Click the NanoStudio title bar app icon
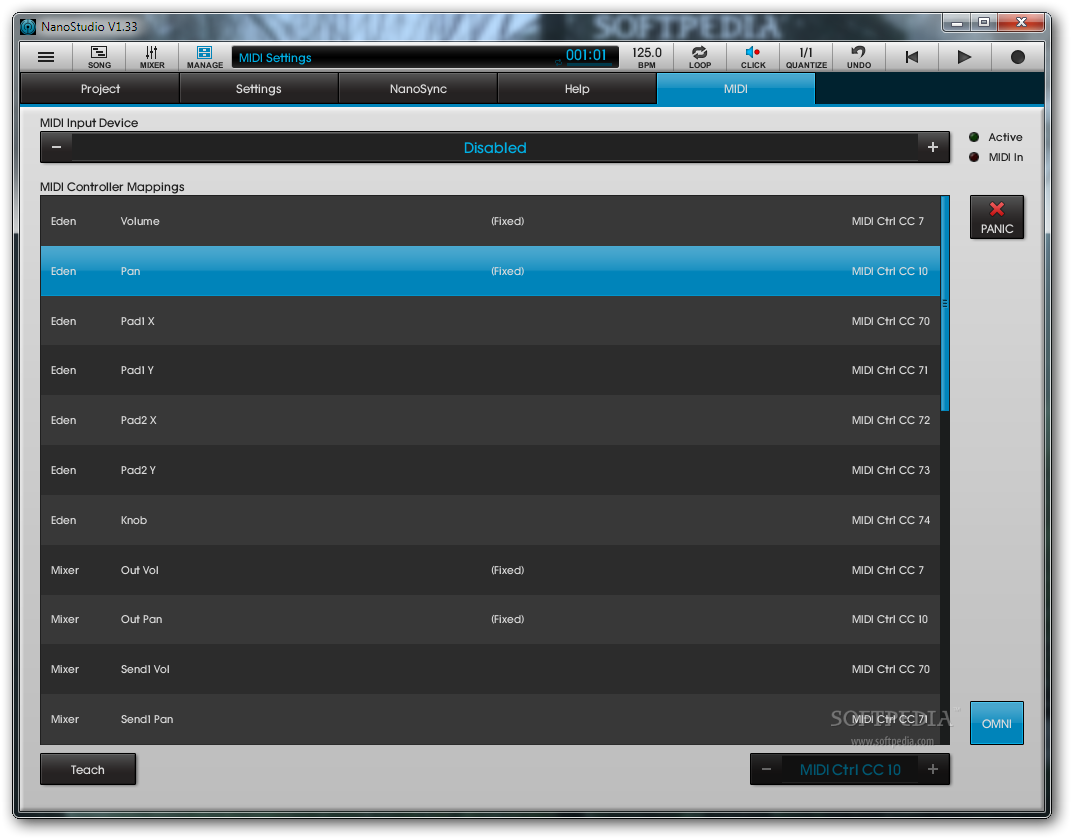 (x=28, y=27)
